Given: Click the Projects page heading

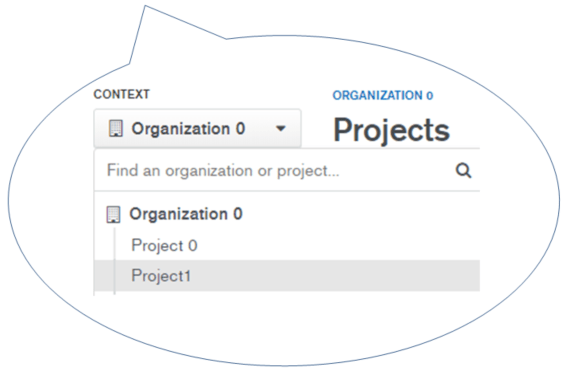Looking at the screenshot, I should [x=392, y=130].
